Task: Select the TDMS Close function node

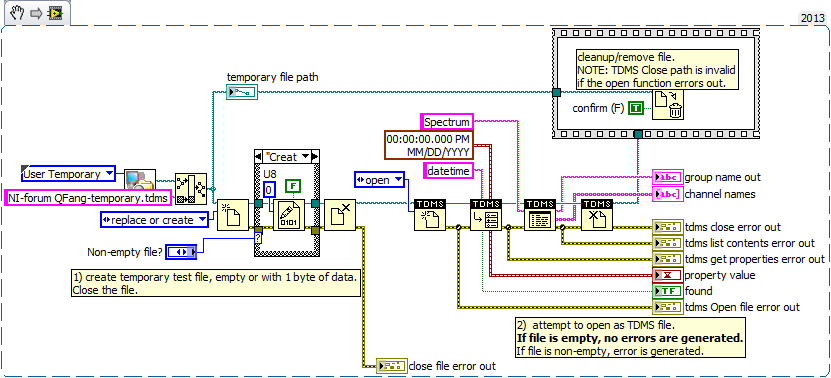Action: [597, 215]
